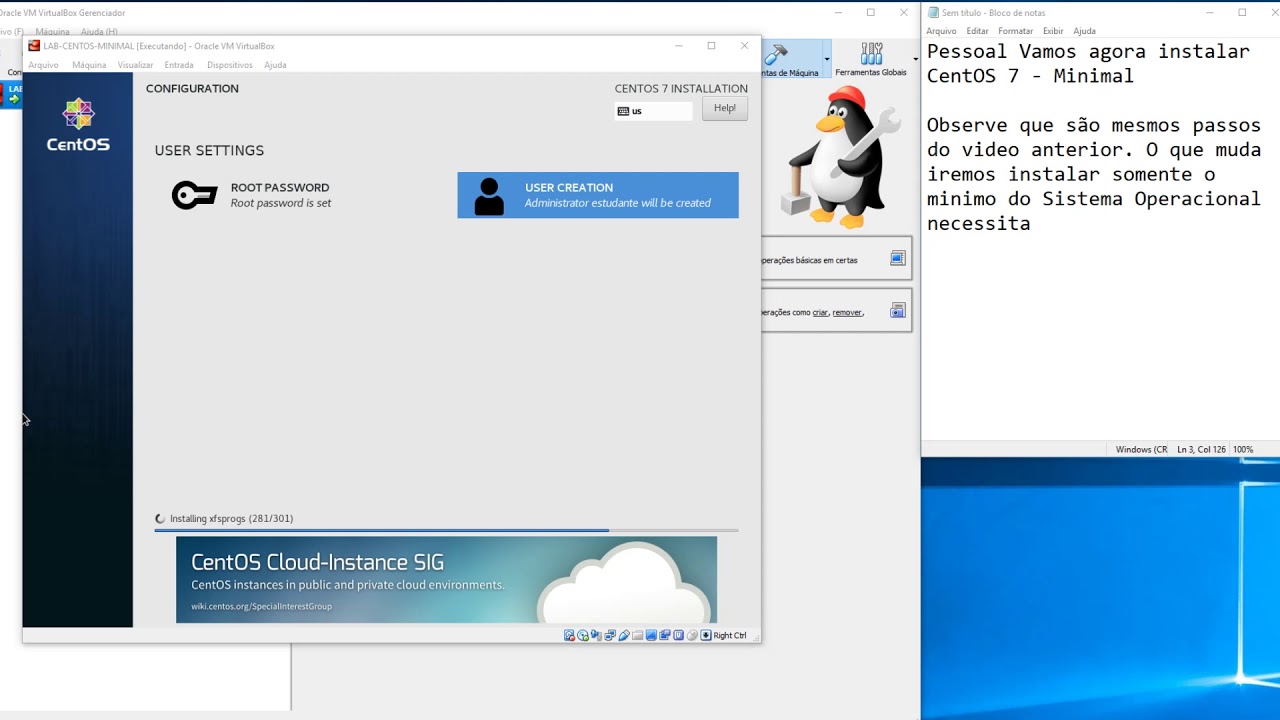This screenshot has width=1280, height=720.
Task: Click the video capture status icon
Action: click(x=665, y=635)
